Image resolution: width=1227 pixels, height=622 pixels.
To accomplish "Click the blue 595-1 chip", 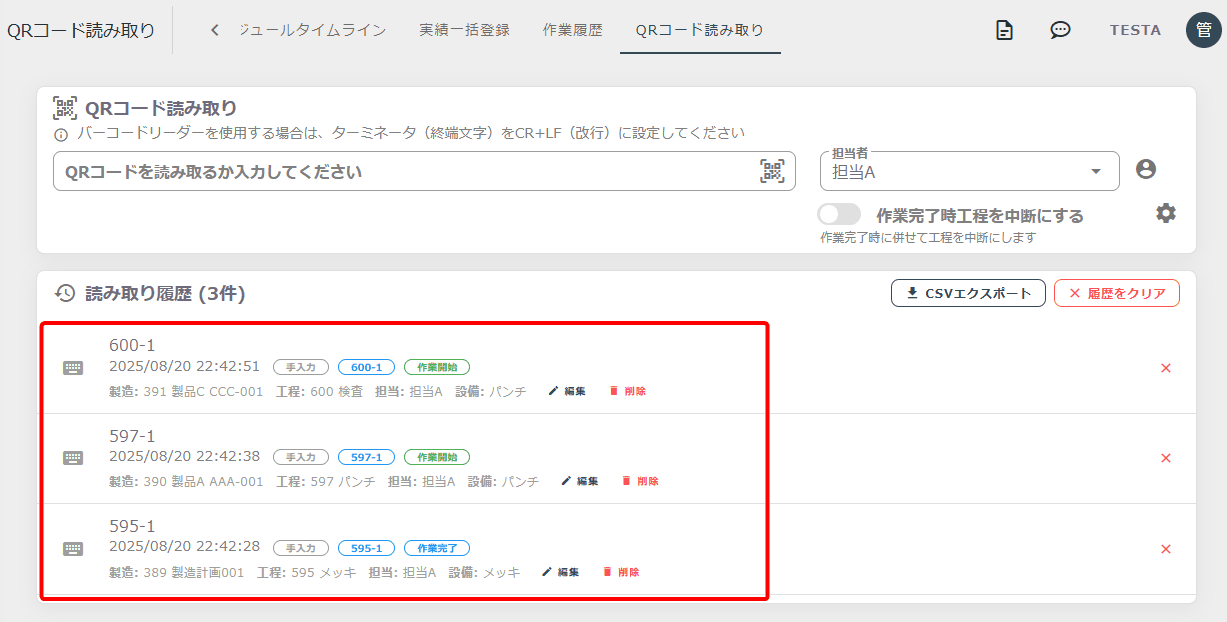I will [x=367, y=548].
